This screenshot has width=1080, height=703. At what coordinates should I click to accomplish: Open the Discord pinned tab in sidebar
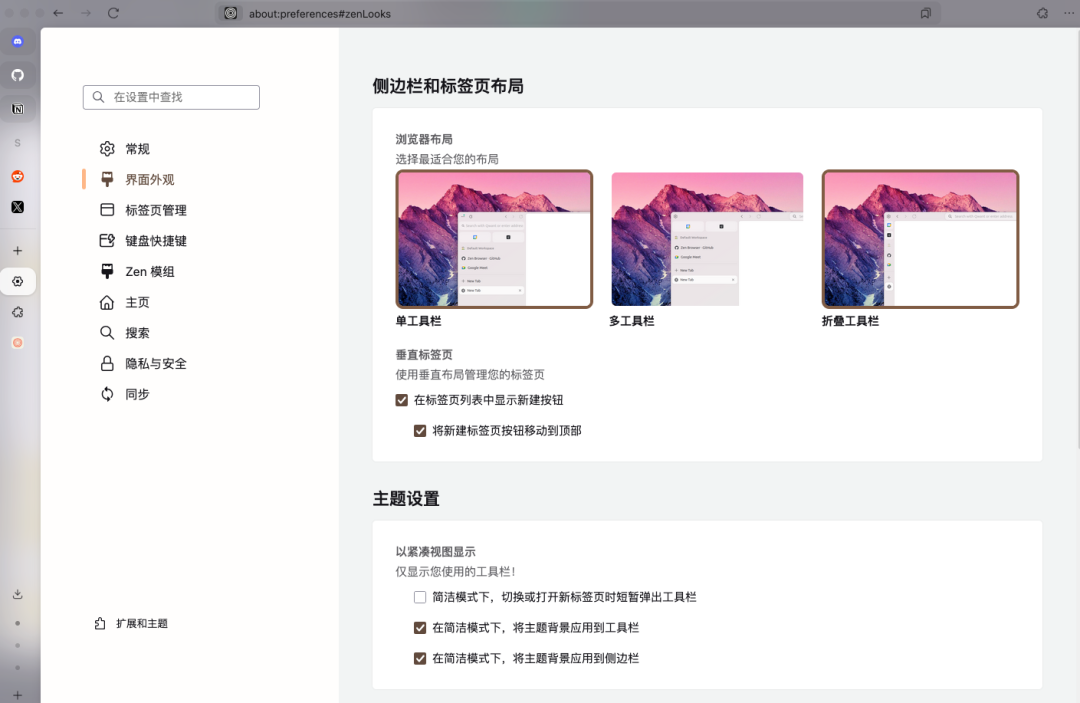17,41
